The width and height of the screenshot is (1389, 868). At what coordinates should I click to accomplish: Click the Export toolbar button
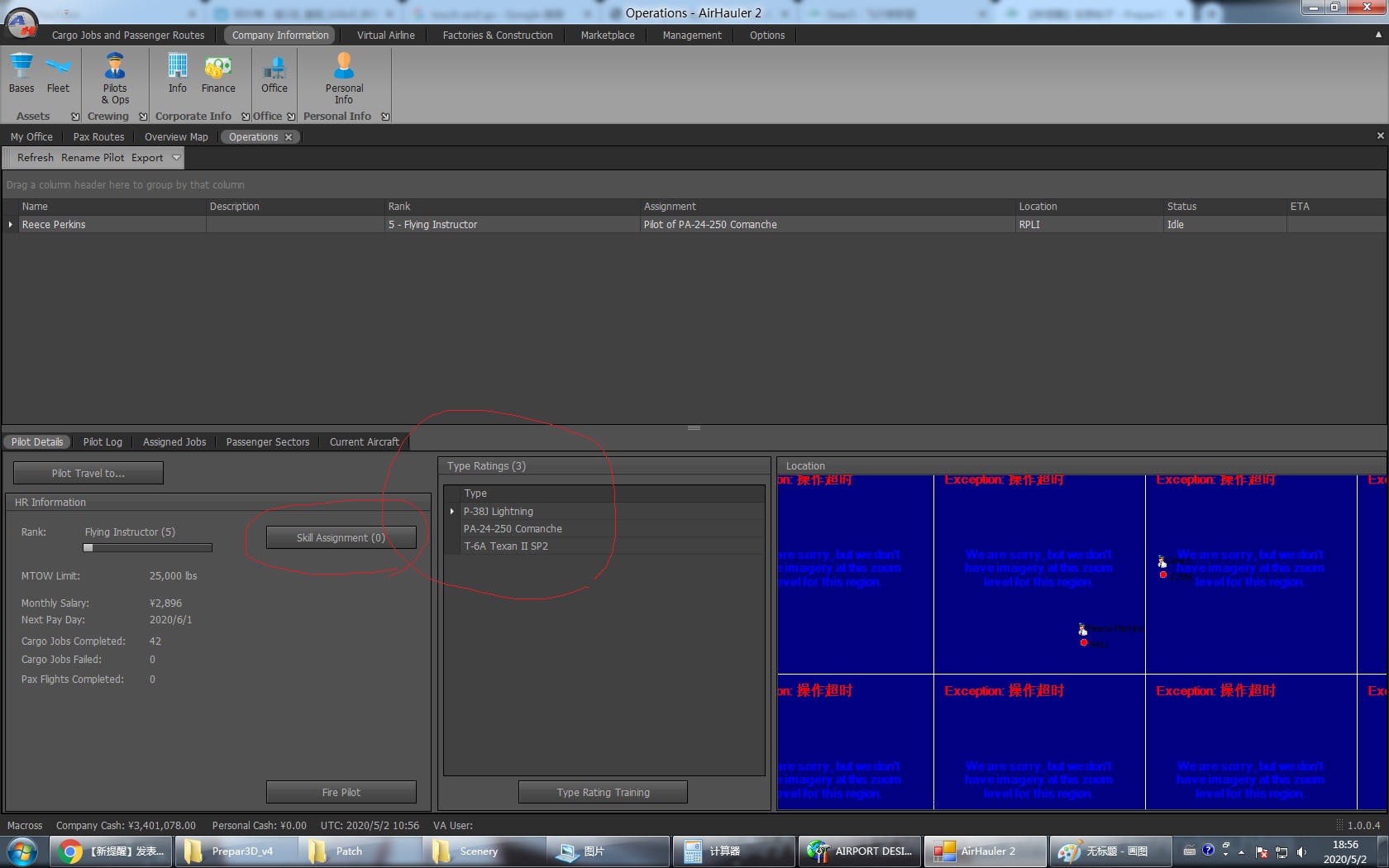147,158
